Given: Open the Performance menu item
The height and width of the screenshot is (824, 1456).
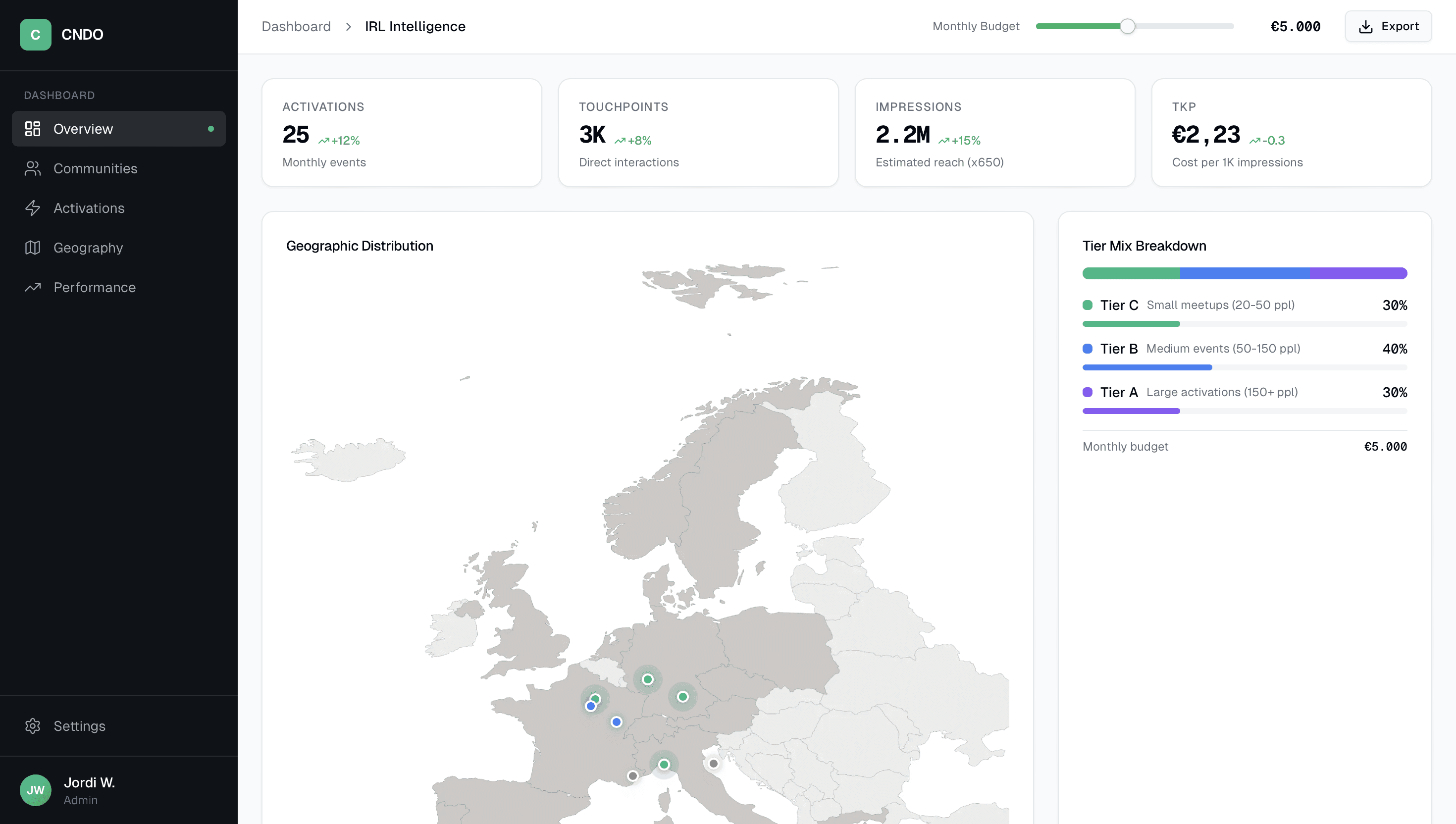Looking at the screenshot, I should (x=95, y=288).
